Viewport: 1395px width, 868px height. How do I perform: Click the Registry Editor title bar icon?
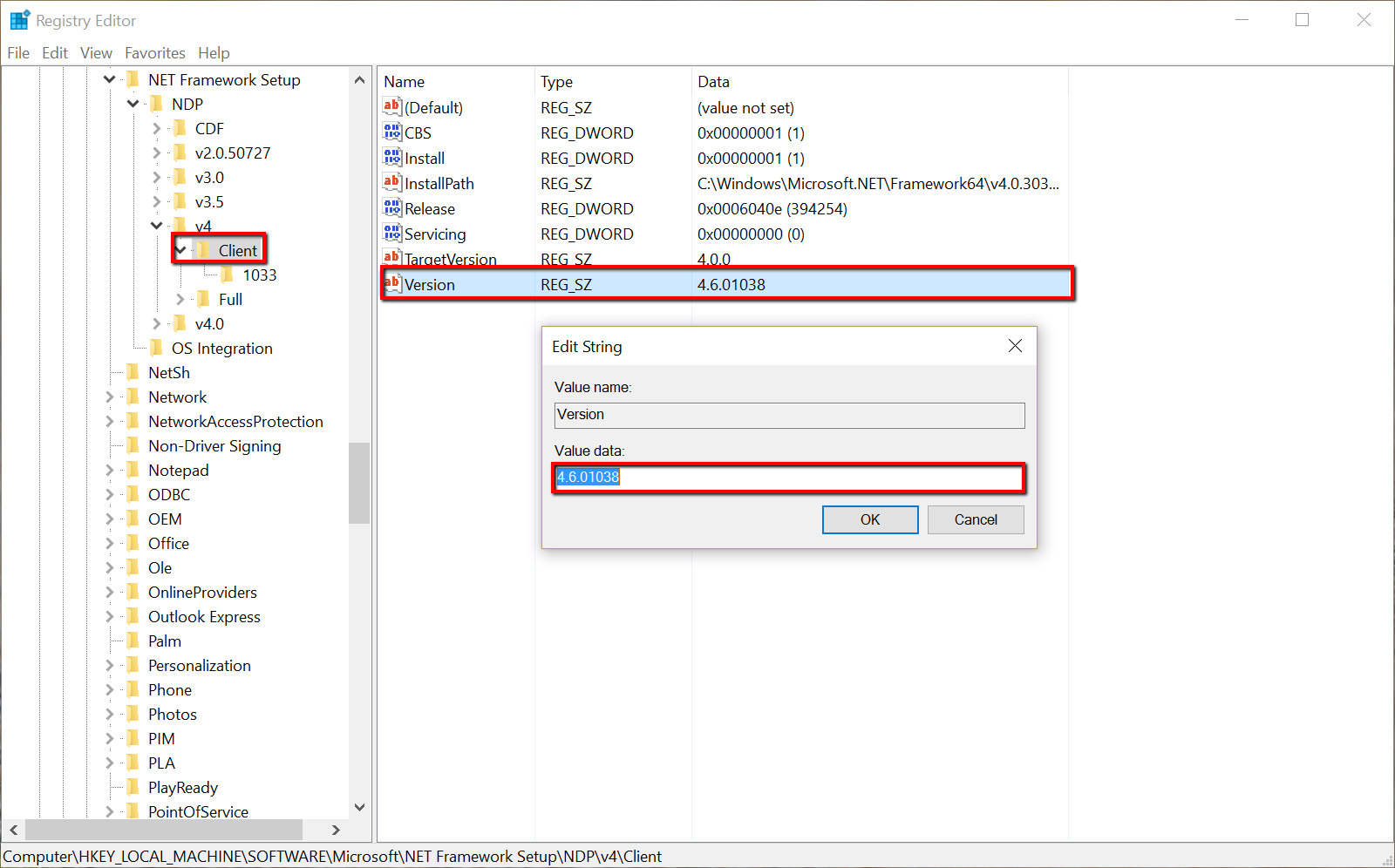(x=19, y=20)
